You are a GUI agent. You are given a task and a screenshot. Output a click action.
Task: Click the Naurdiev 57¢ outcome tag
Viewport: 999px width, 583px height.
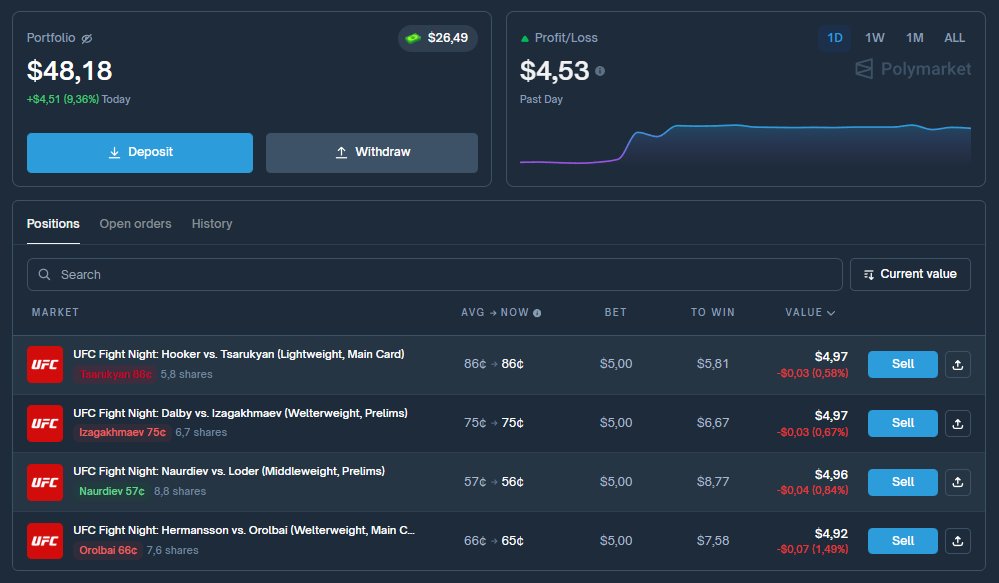111,491
